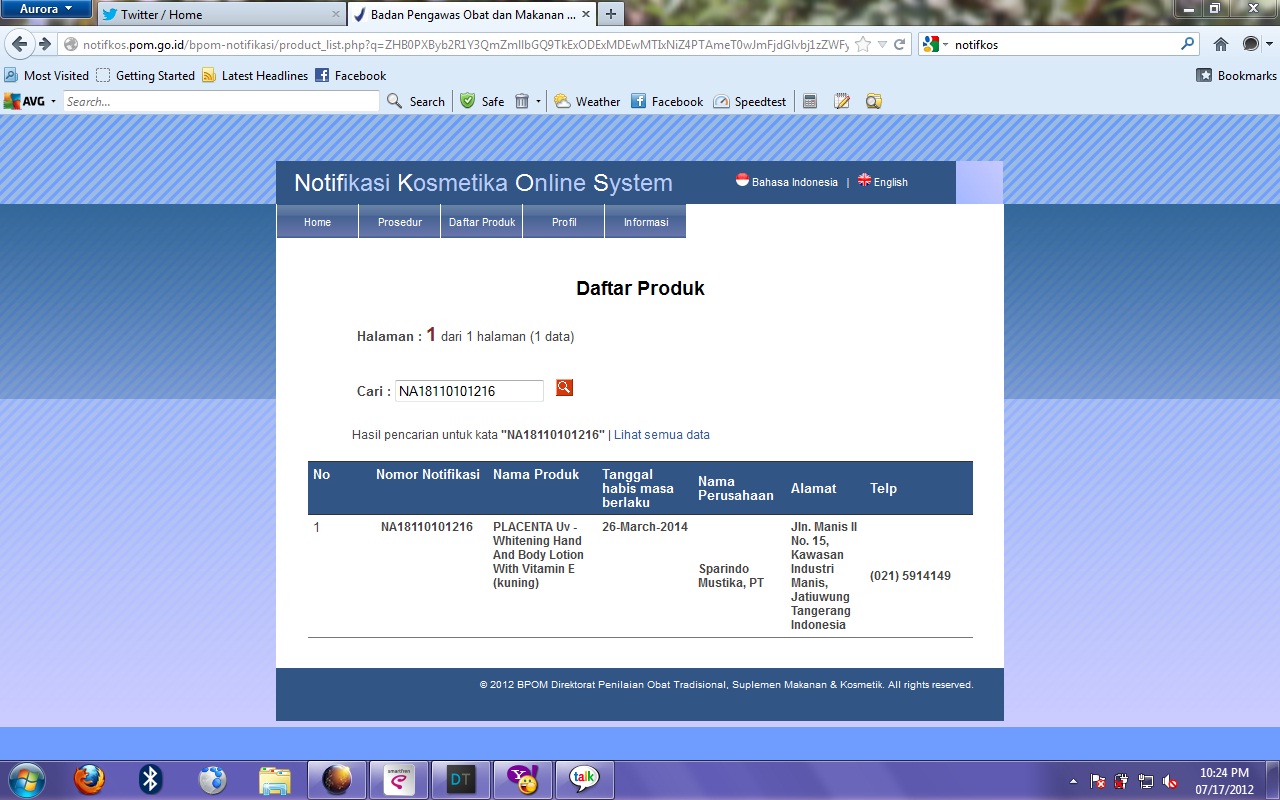Click expiry date 26-March-2014
Screen dimensions: 1280x800
(x=645, y=527)
